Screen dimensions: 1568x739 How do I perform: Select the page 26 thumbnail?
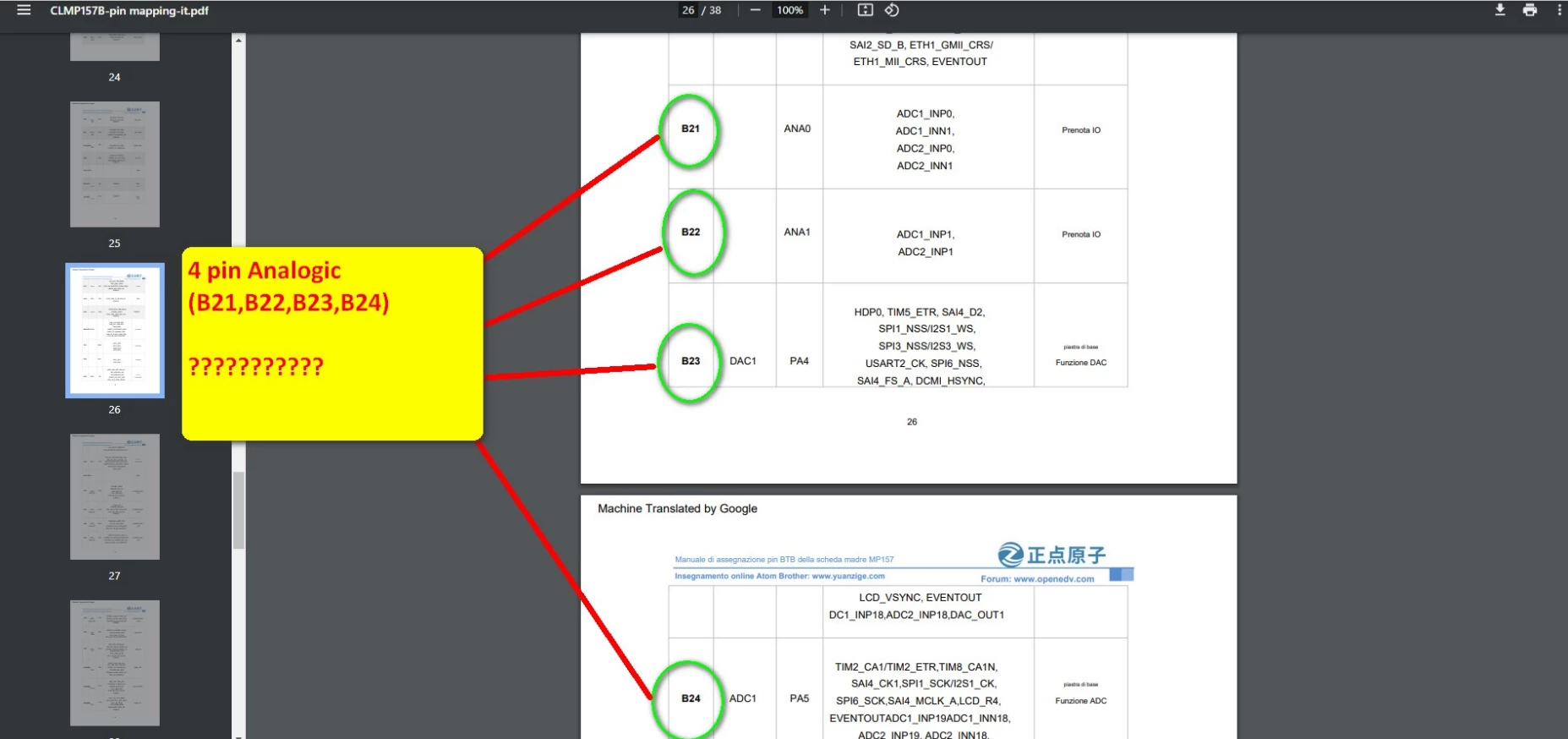115,331
